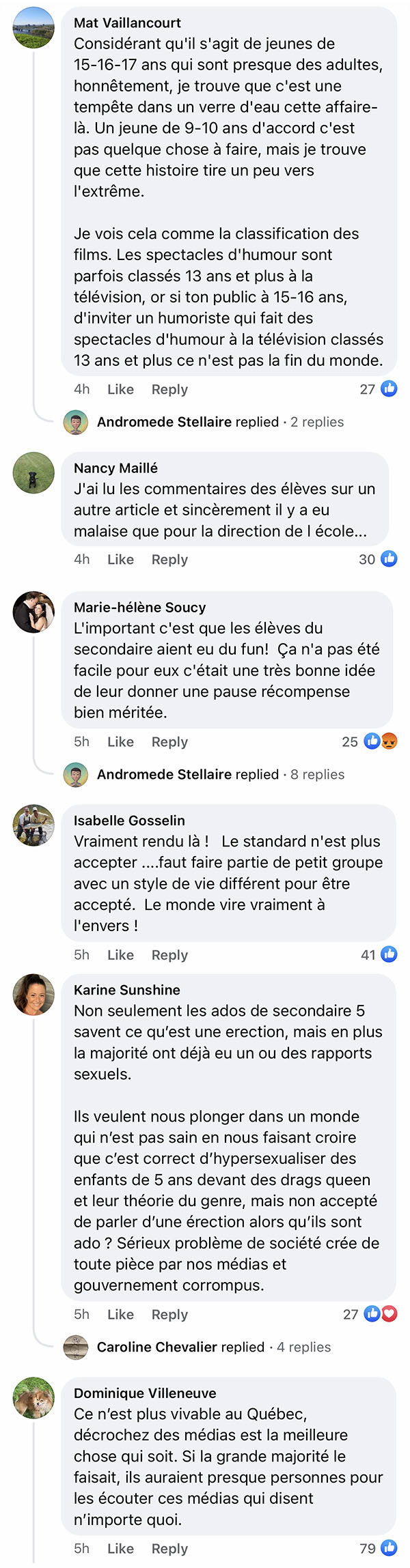This screenshot has height=1568, width=410.
Task: Open Dominique Villeneuve's profile name link
Action: 145,1393
